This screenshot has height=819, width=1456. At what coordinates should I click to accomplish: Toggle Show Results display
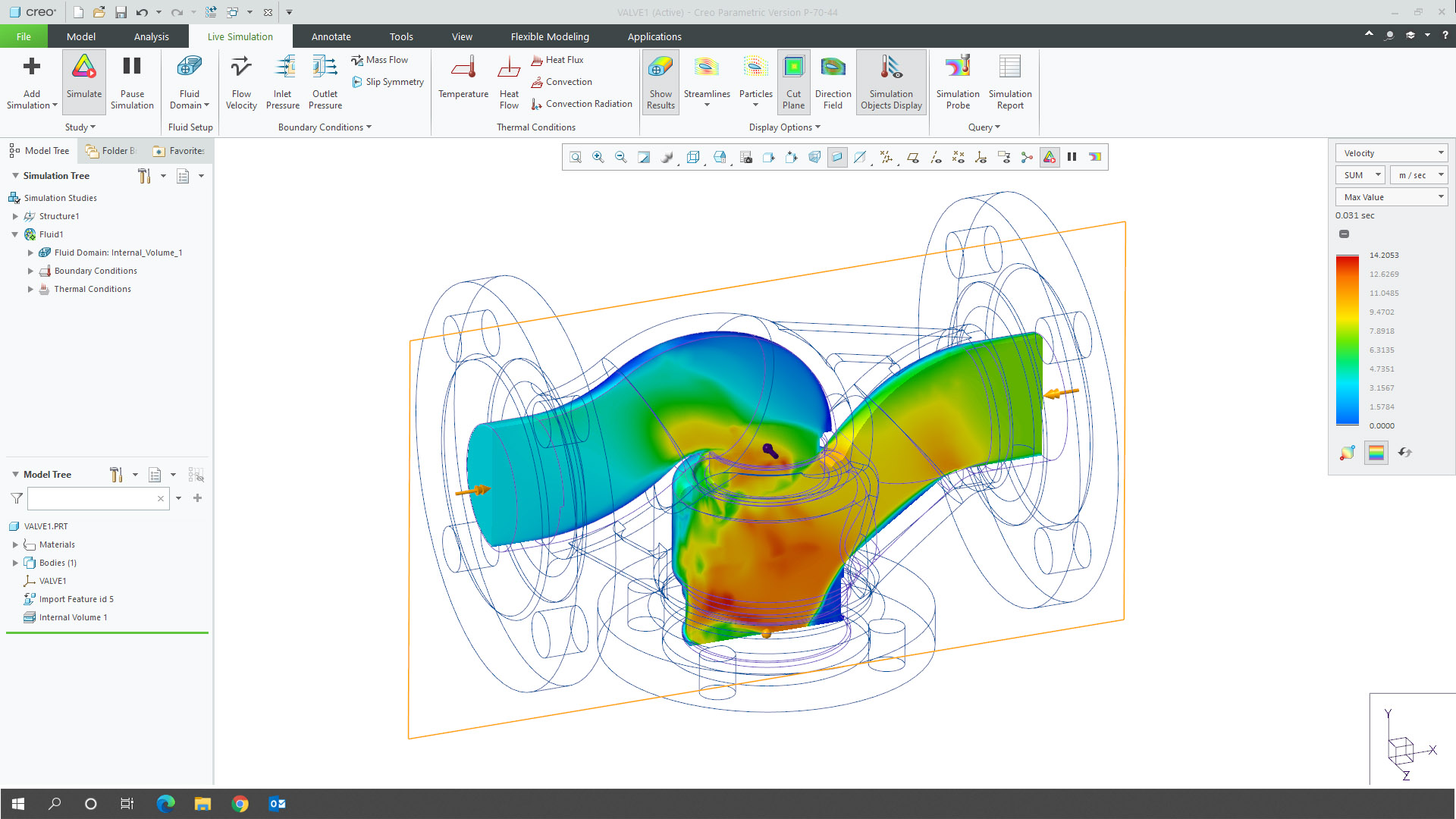[x=660, y=81]
